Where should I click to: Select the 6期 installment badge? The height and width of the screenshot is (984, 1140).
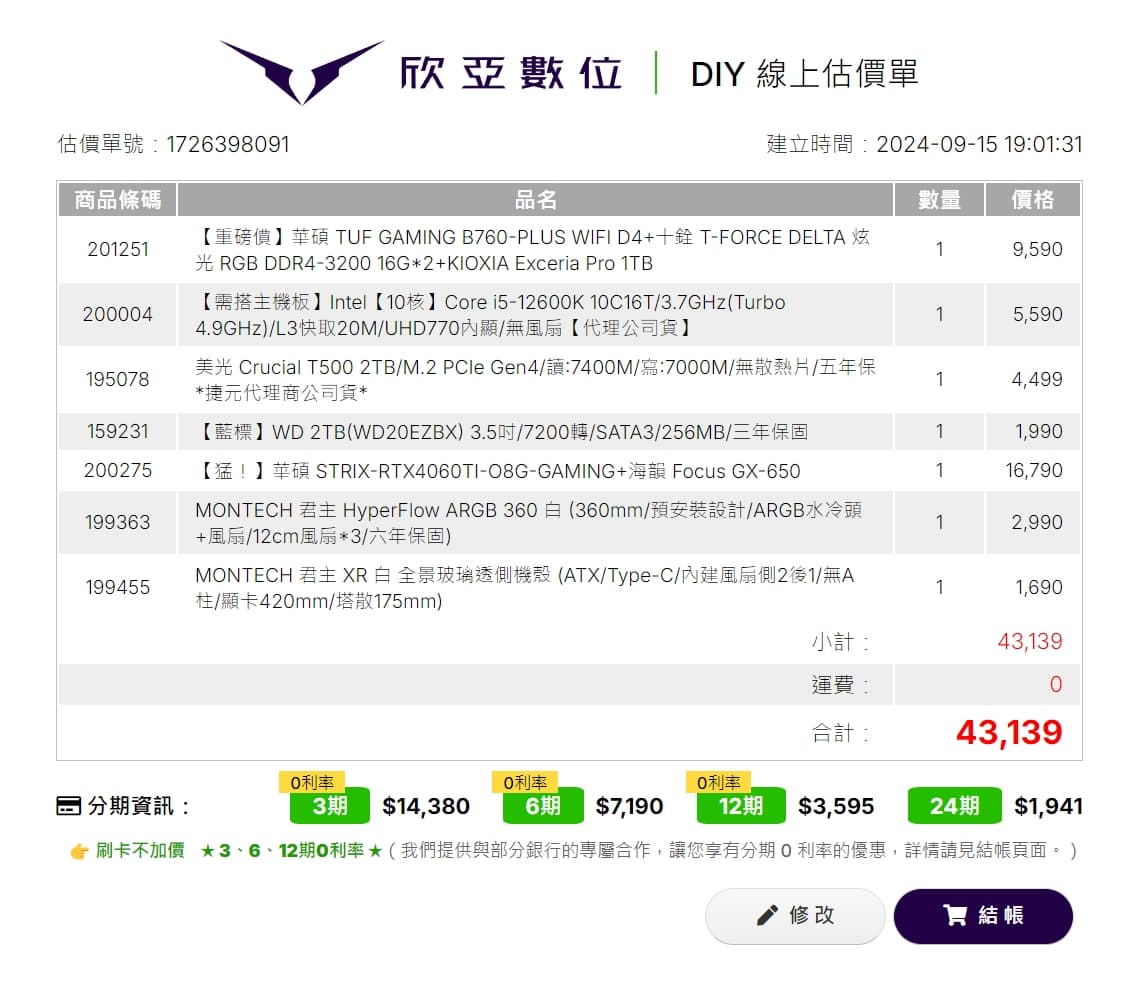[x=542, y=806]
